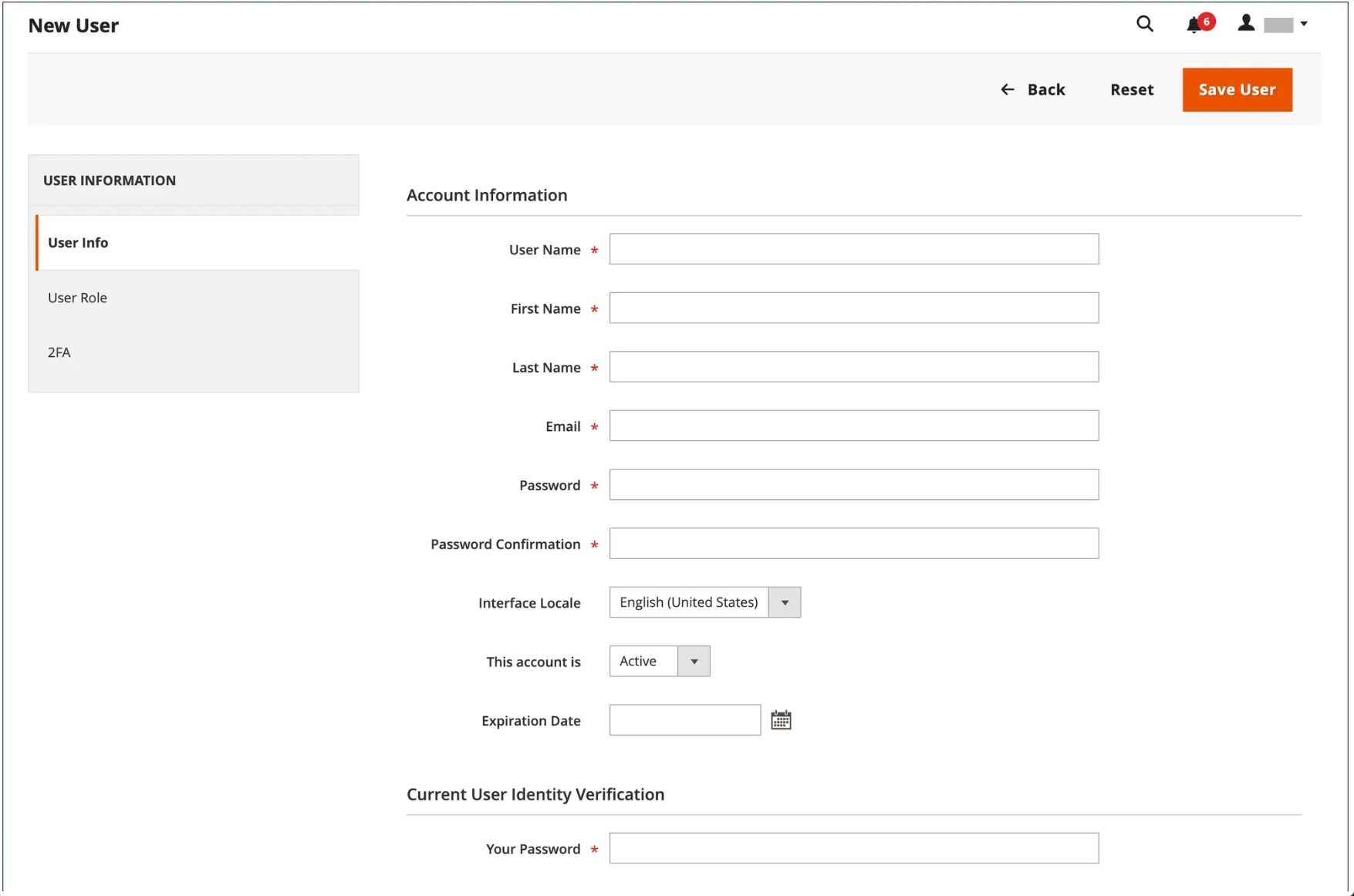
Task: Focus the User Name input field
Action: 853,249
